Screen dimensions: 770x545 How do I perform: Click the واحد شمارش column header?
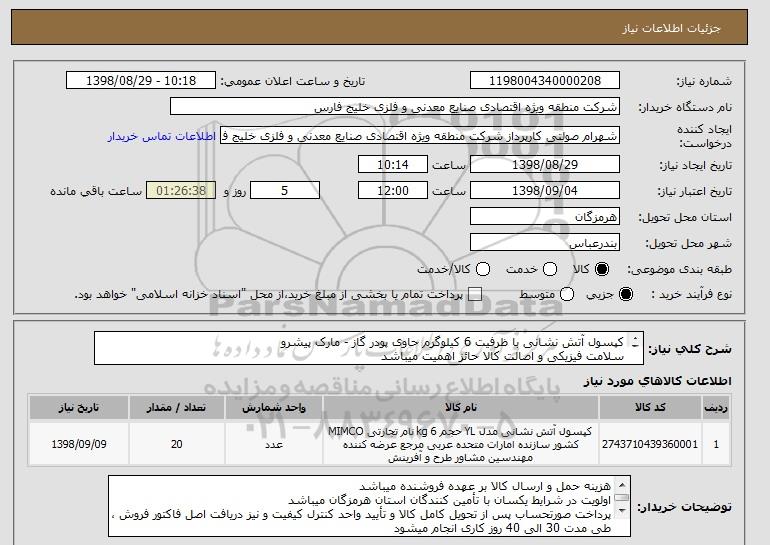pos(274,408)
